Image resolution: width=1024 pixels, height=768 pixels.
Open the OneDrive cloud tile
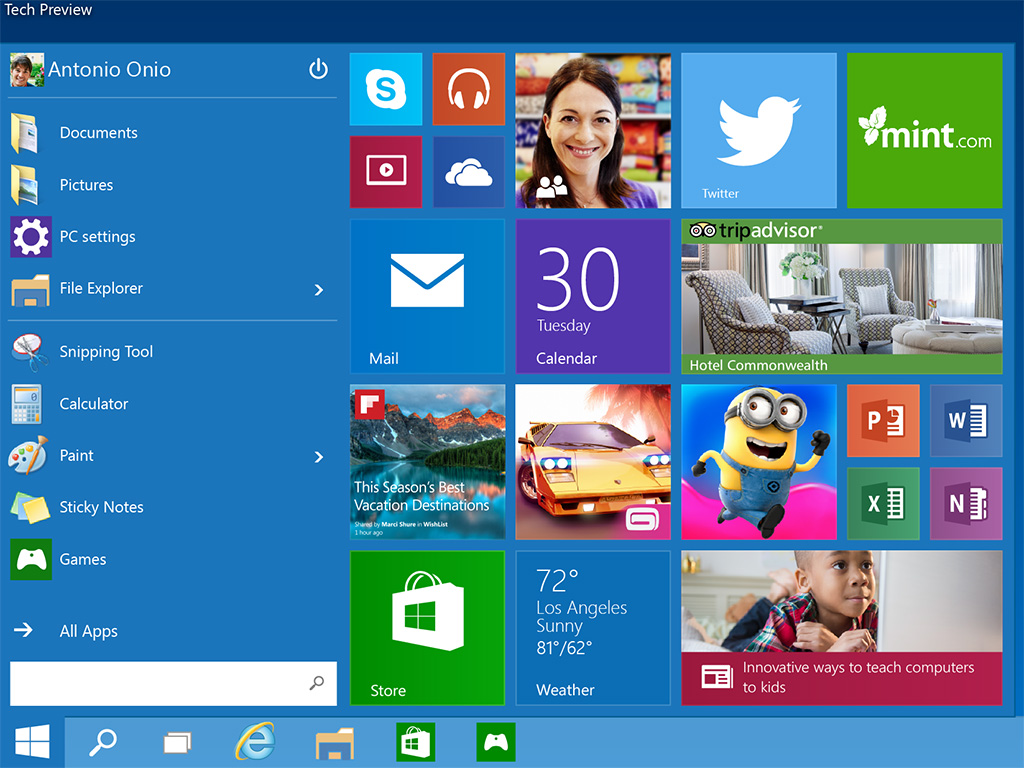pyautogui.click(x=468, y=172)
